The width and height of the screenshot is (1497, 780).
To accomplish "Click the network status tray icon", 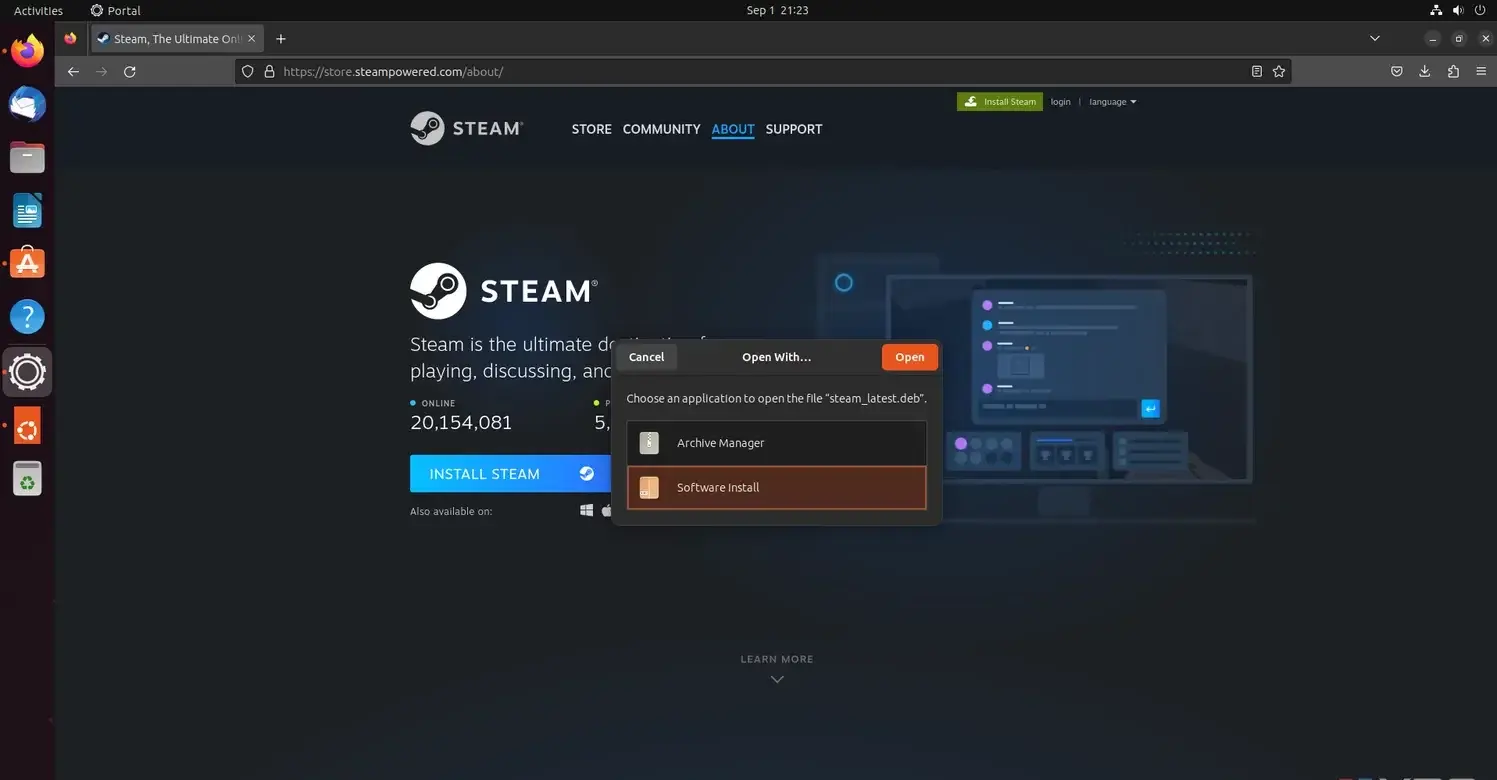I will click(x=1436, y=10).
